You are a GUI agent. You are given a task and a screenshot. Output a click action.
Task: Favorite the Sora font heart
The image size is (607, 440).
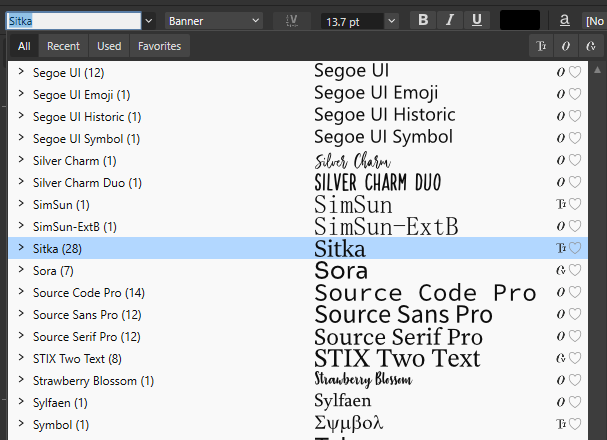pyautogui.click(x=575, y=270)
